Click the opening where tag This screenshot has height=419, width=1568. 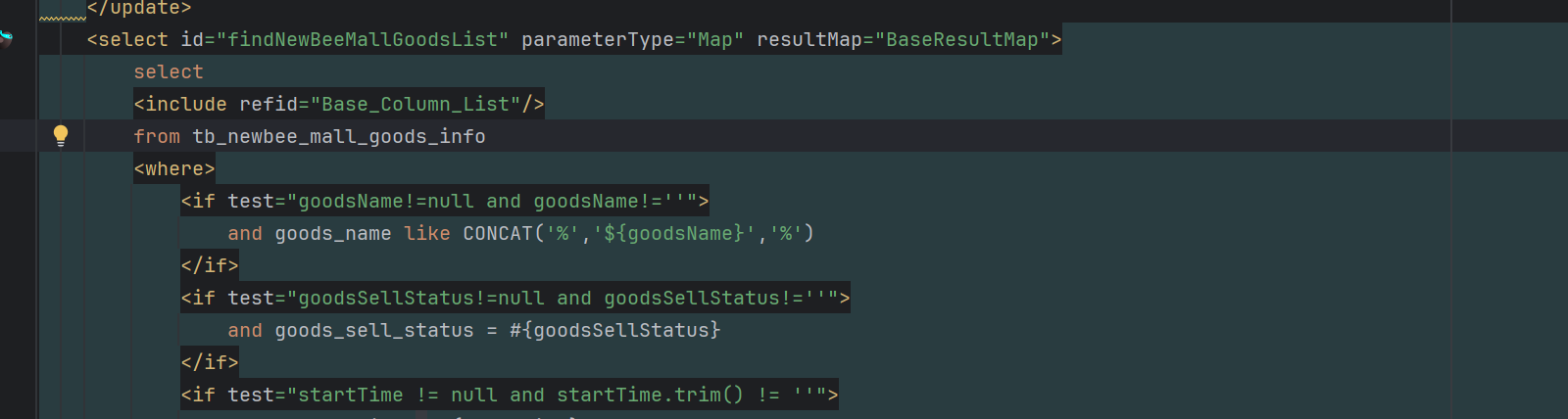(173, 169)
